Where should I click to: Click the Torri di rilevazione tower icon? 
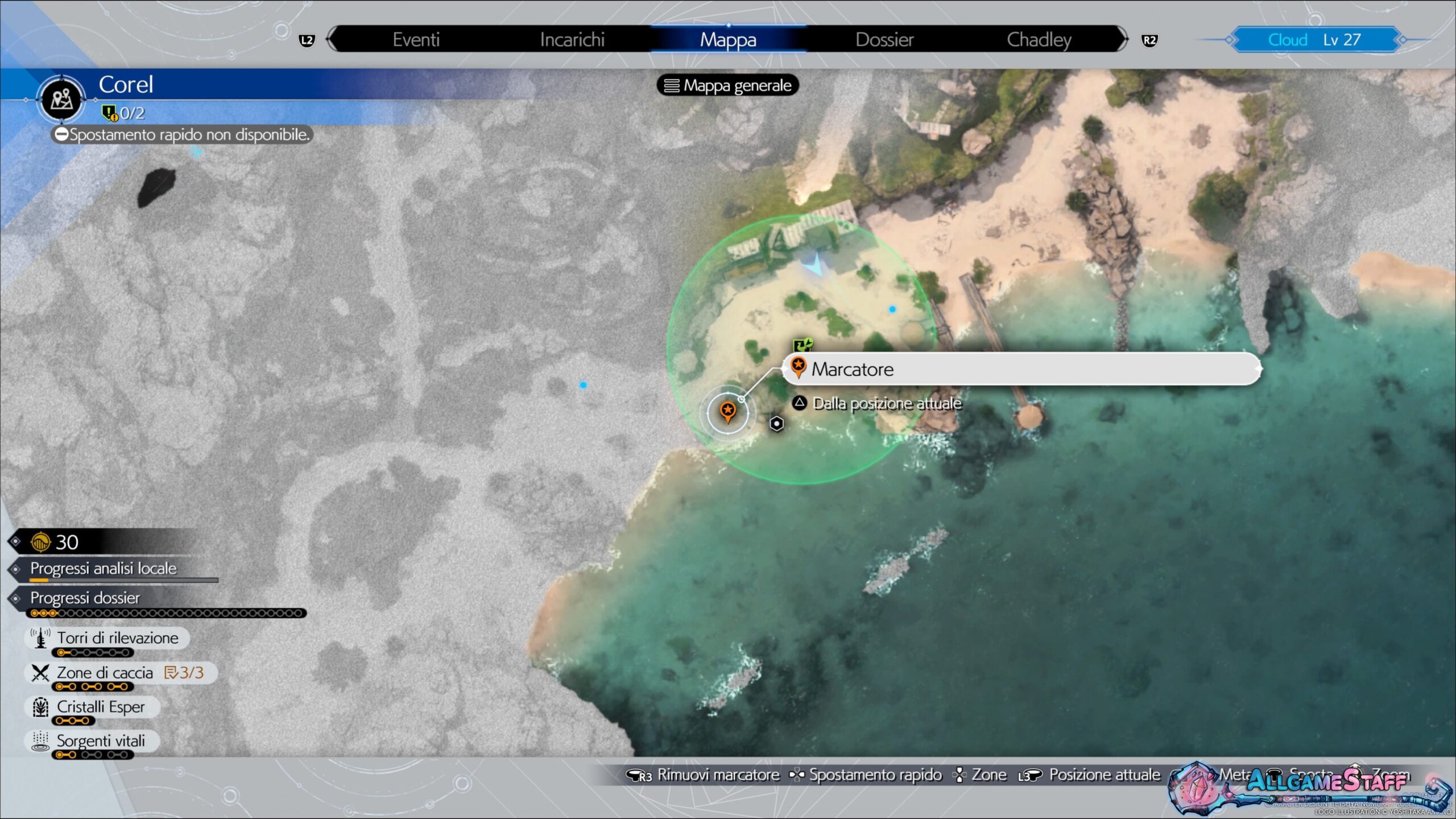(40, 638)
